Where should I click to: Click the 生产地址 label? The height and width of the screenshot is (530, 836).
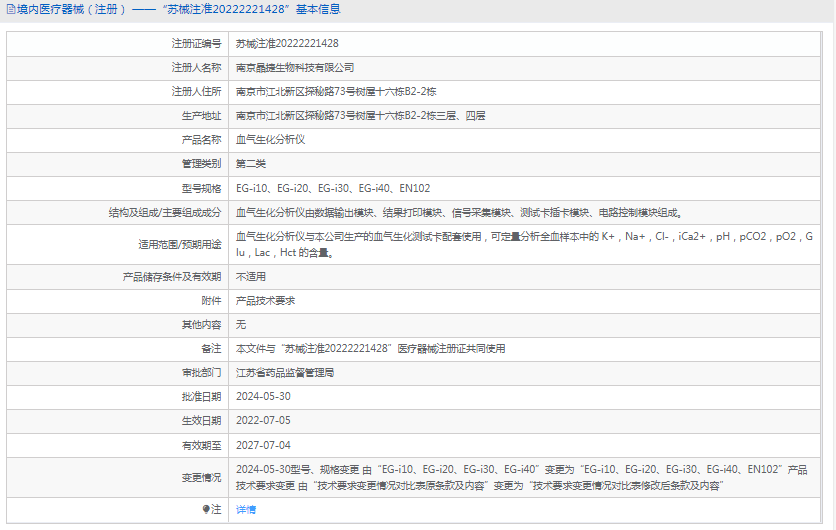[x=202, y=116]
